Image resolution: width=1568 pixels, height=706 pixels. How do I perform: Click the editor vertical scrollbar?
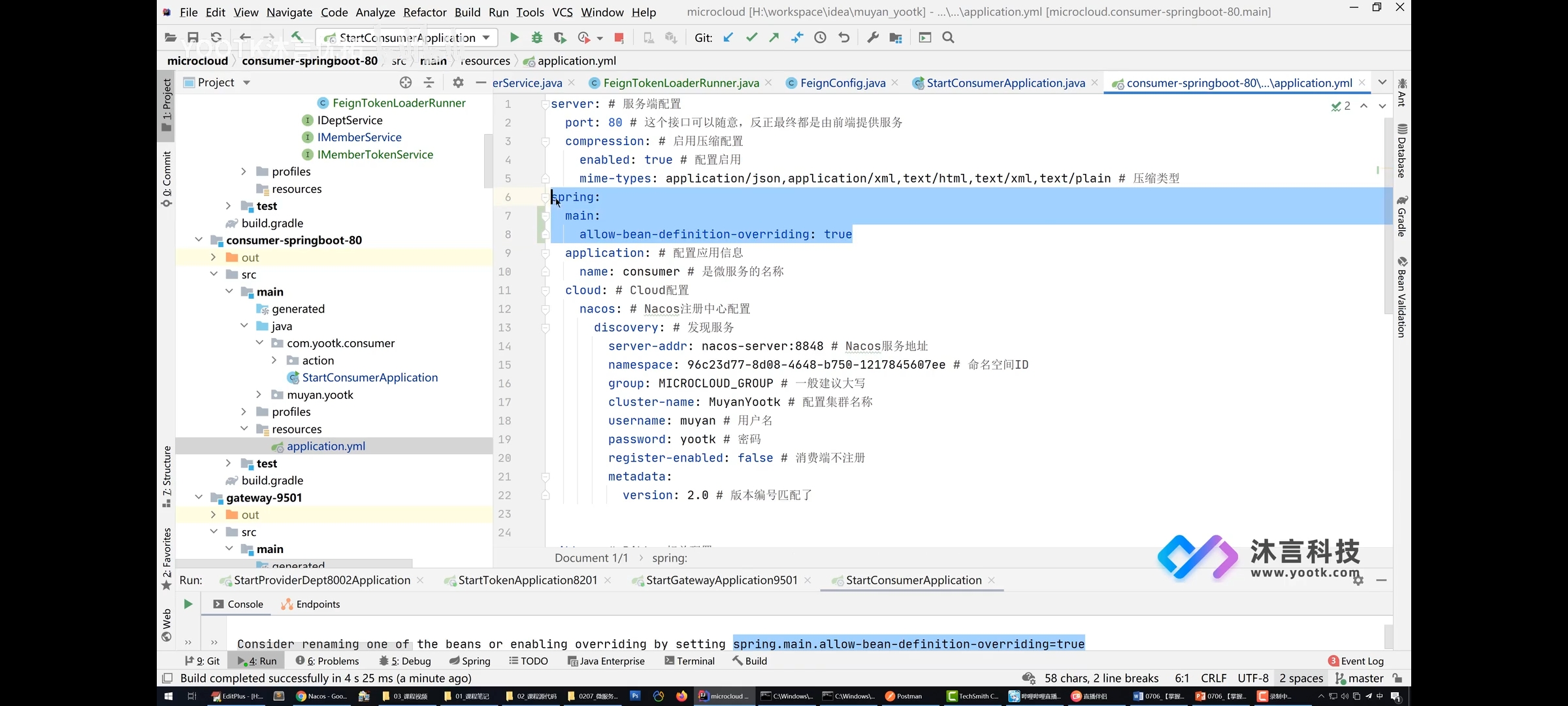(1388, 216)
